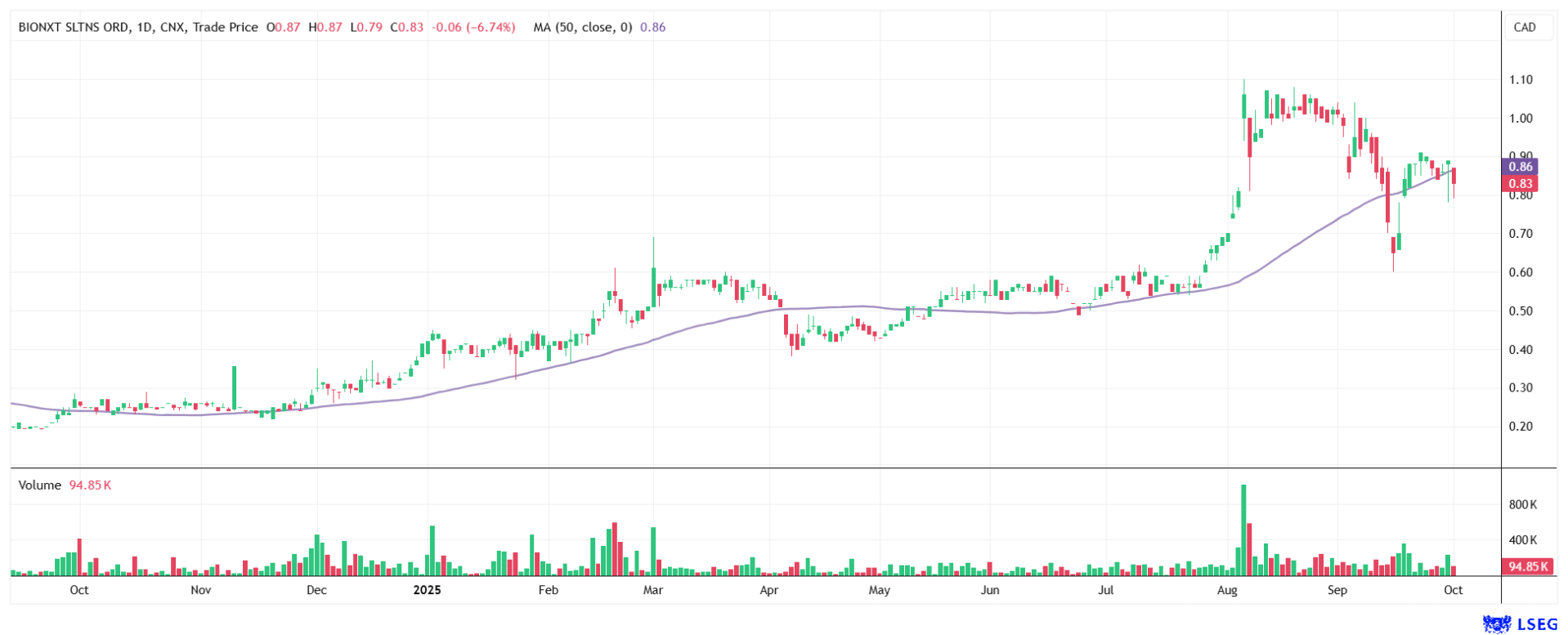
Task: Click the purple 0.86 moving average price tag
Action: pyautogui.click(x=1520, y=167)
